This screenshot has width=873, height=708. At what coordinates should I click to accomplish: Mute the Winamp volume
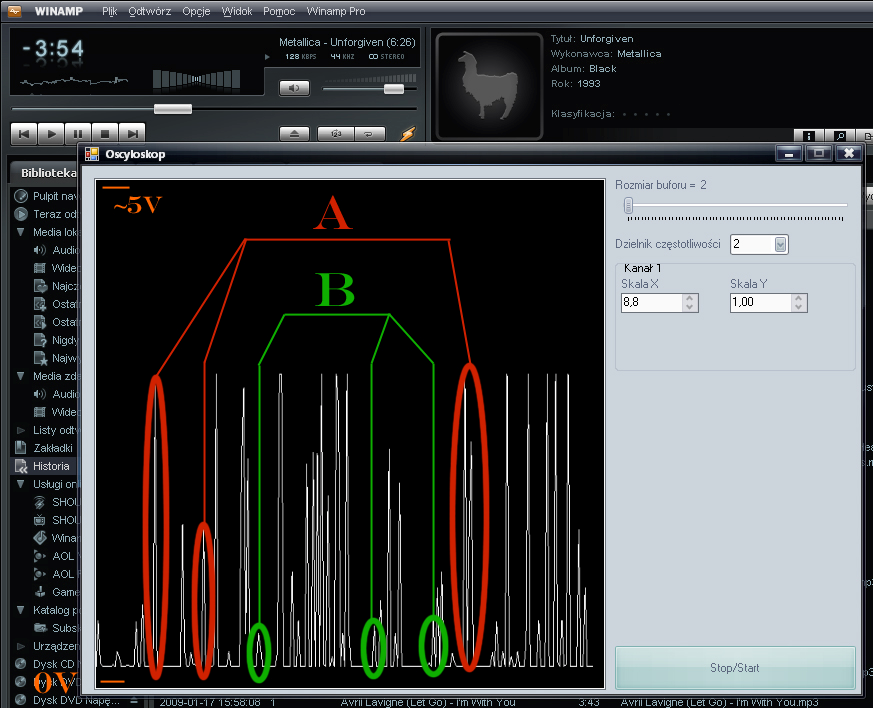tap(294, 88)
